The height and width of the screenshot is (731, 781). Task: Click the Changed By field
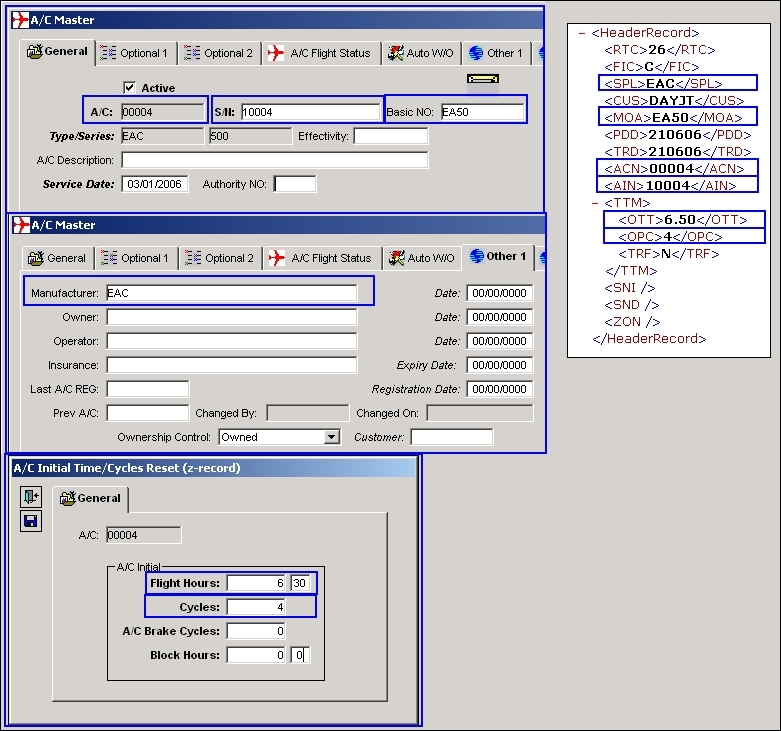[307, 413]
